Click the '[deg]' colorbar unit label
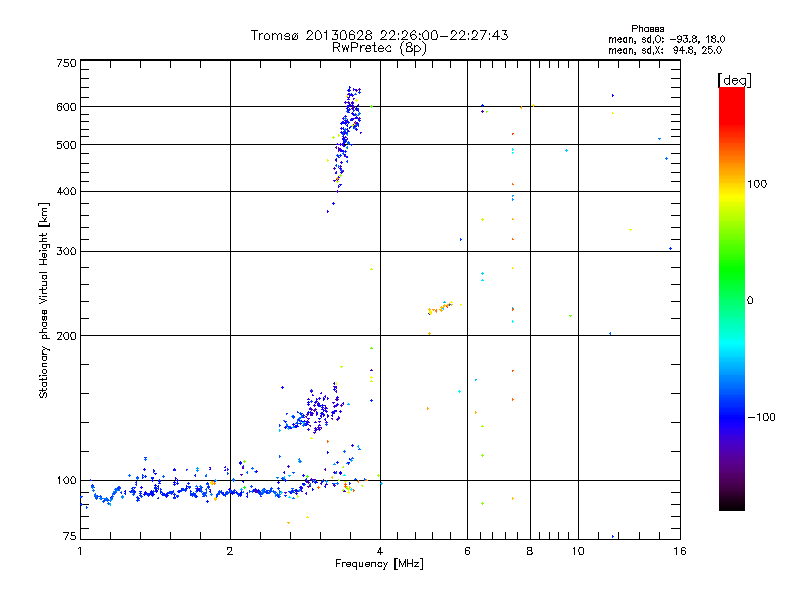Viewport: 800px width, 600px height. 734,81
